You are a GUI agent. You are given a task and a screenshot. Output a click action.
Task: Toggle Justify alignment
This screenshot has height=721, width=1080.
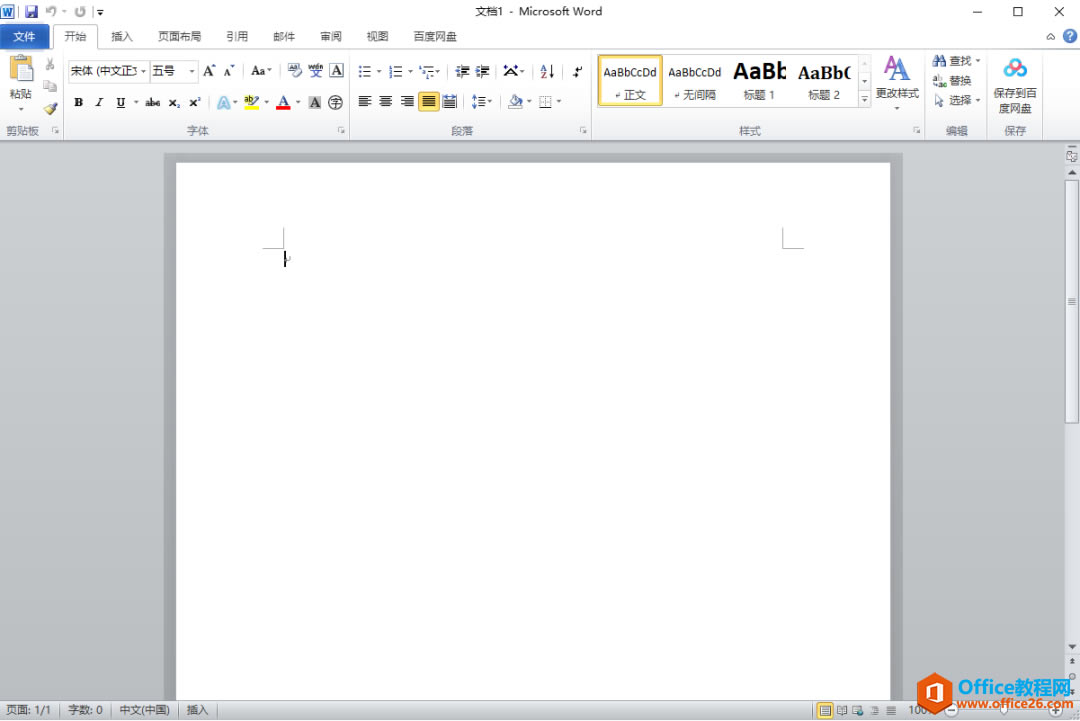[x=428, y=102]
